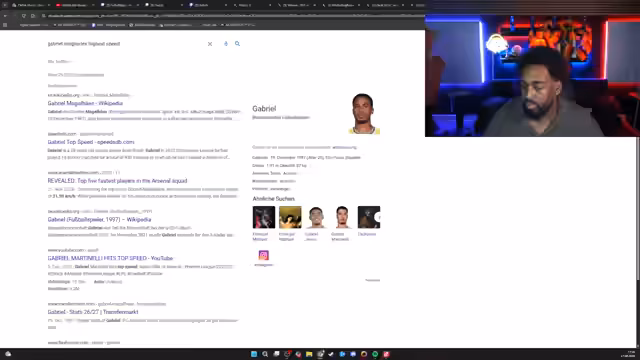640x360 pixels.
Task: Open Gabriel Top Speed speedsdb.com result
Action: tap(91, 142)
